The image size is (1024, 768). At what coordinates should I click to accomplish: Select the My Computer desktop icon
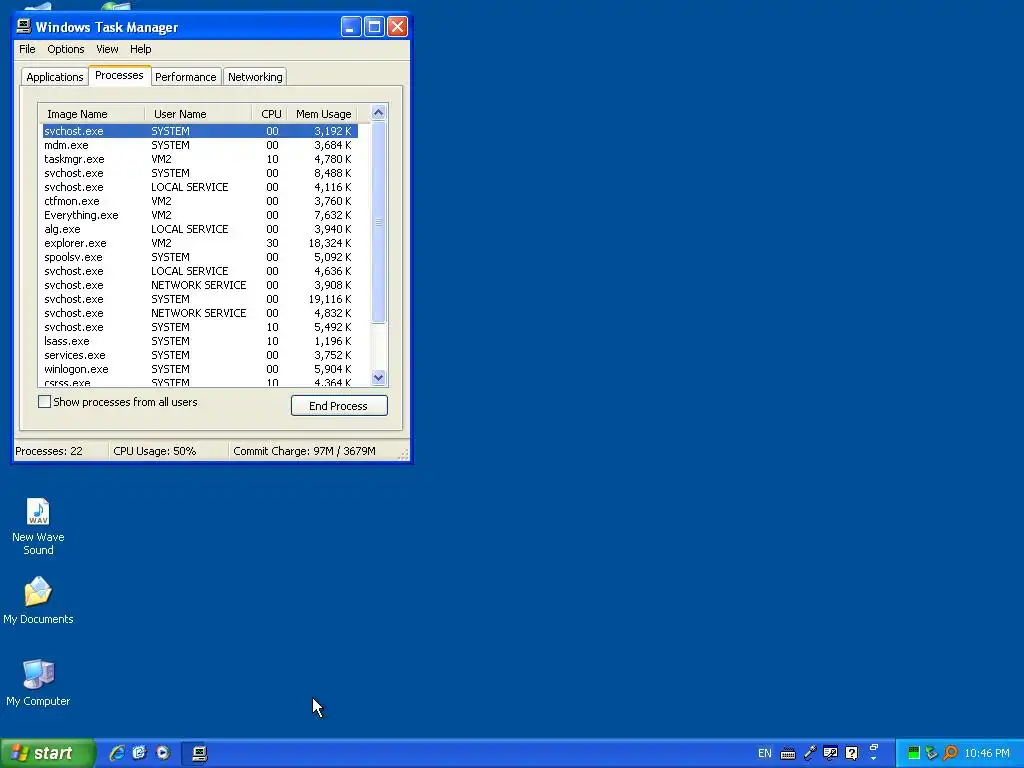pos(38,682)
